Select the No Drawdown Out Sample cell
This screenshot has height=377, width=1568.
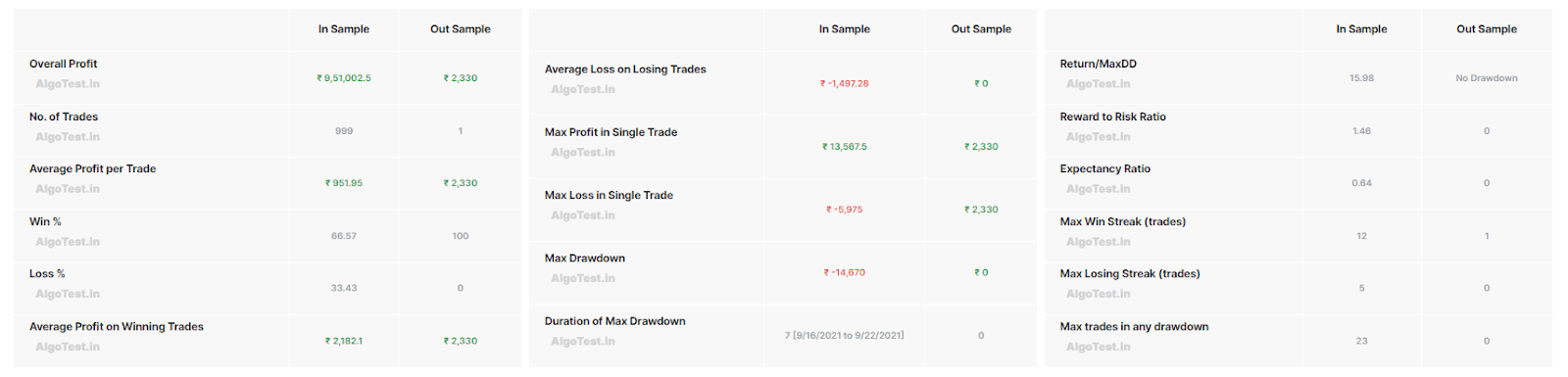pyautogui.click(x=1487, y=78)
